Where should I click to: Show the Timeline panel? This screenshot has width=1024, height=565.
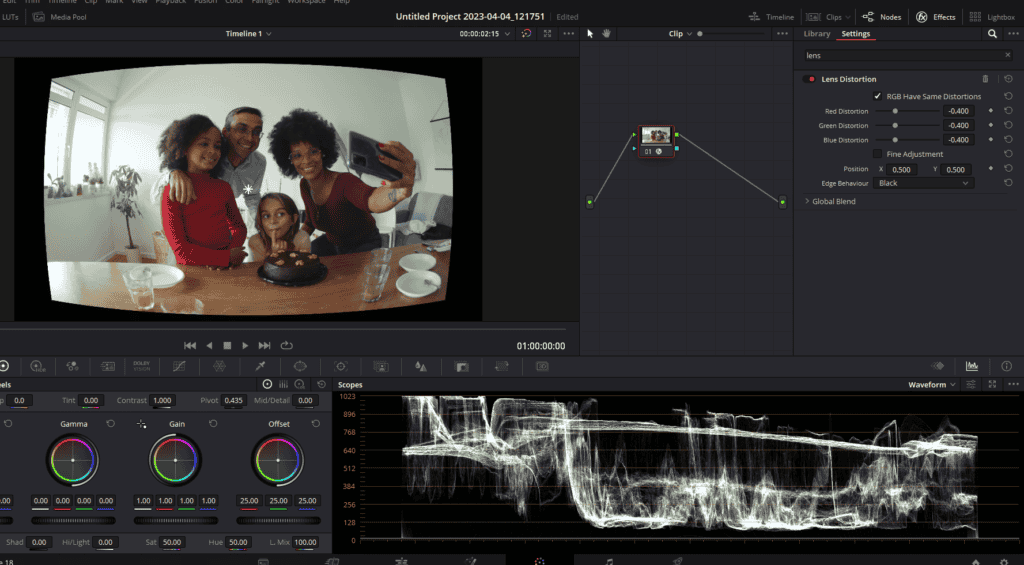coord(771,17)
